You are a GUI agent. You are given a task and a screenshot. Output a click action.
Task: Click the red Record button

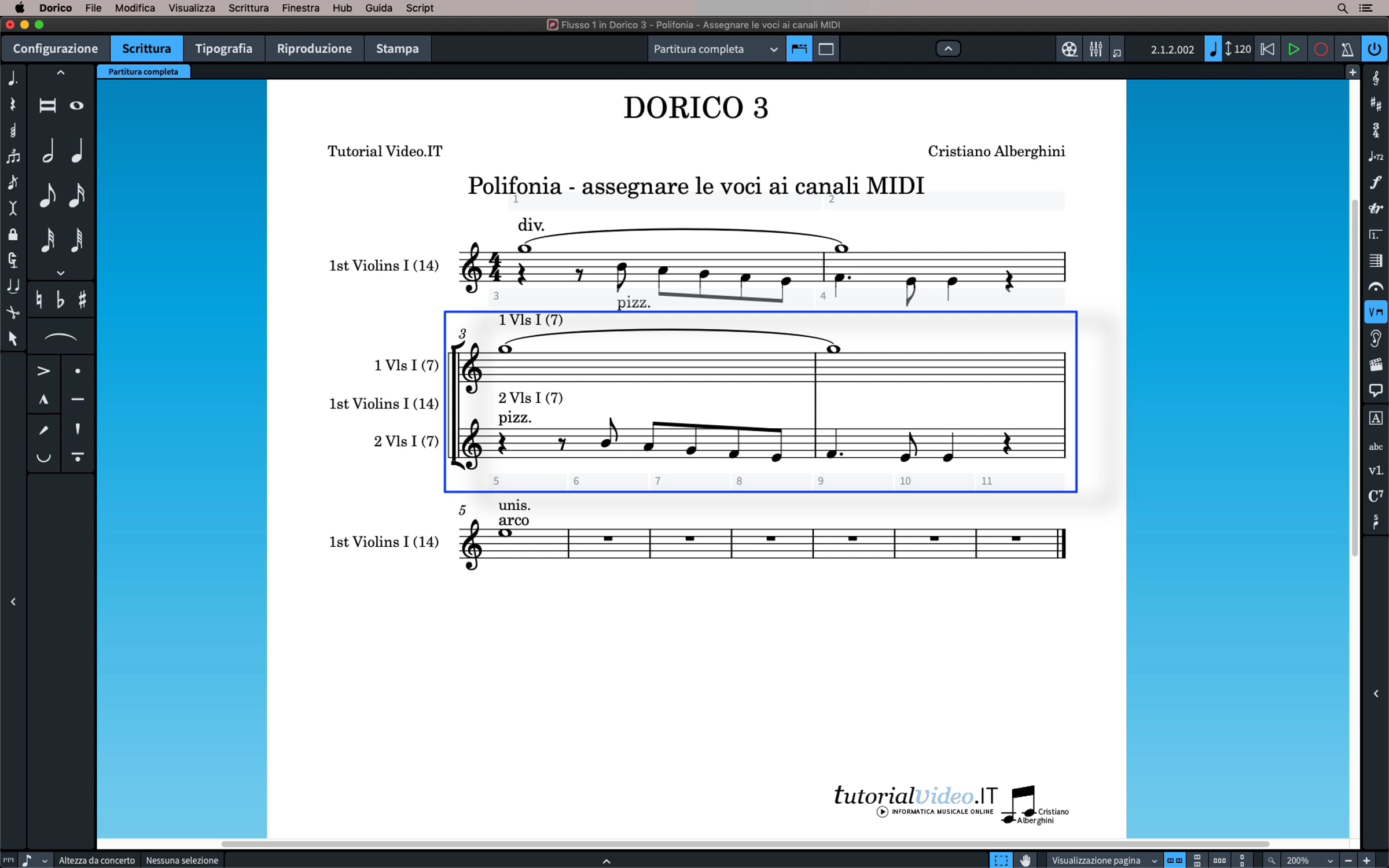tap(1321, 49)
